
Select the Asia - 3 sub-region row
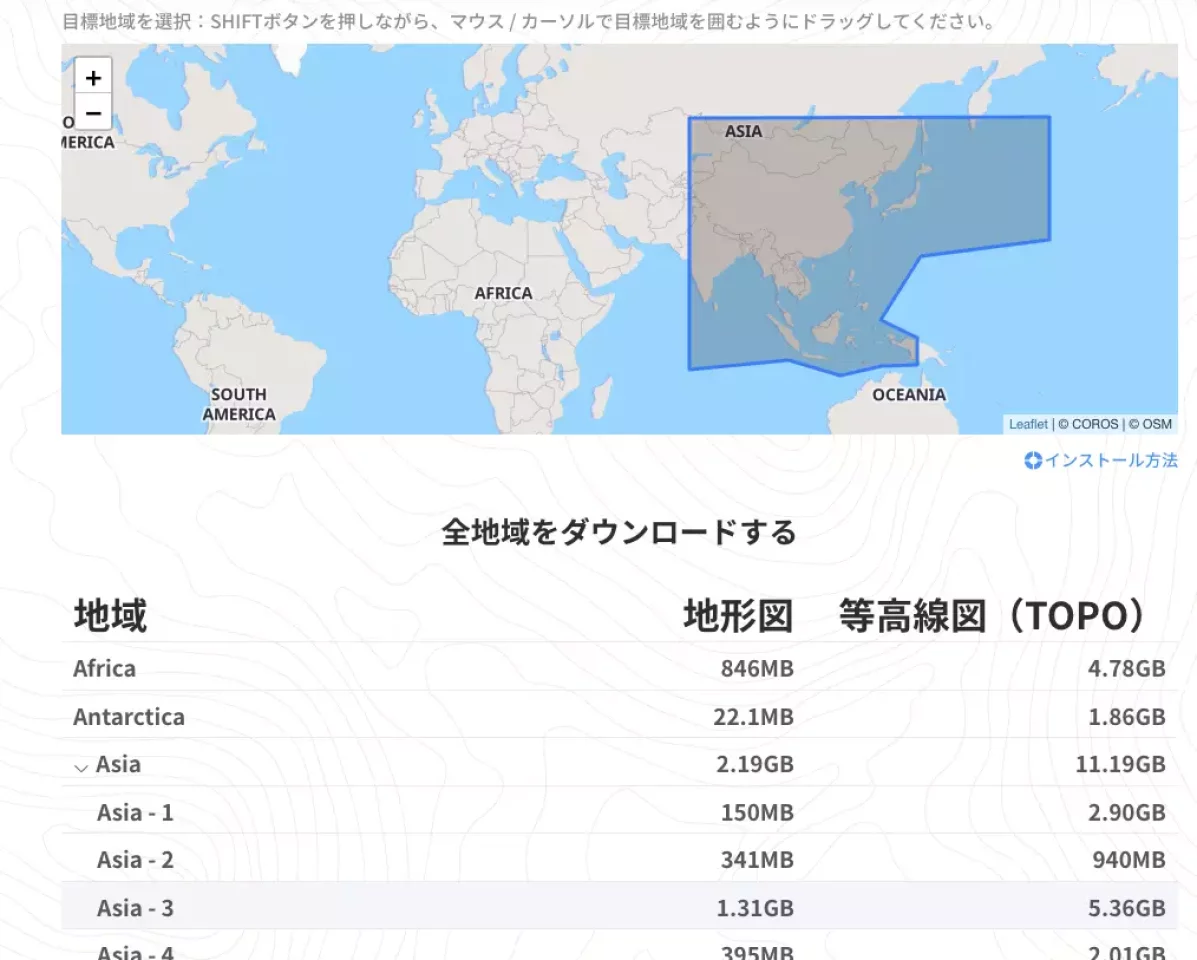(x=135, y=908)
